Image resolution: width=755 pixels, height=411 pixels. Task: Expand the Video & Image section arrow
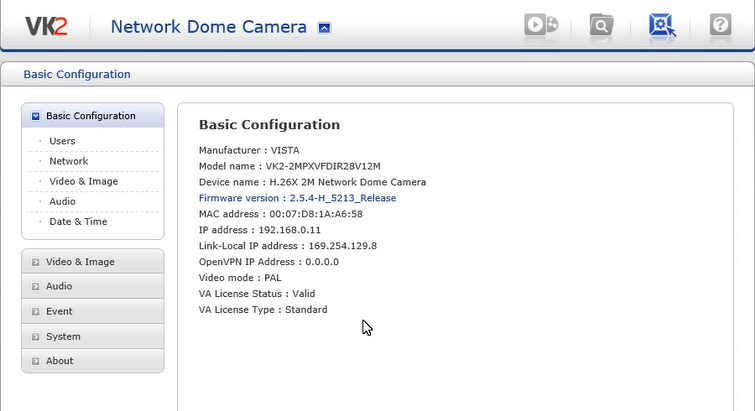pos(35,262)
